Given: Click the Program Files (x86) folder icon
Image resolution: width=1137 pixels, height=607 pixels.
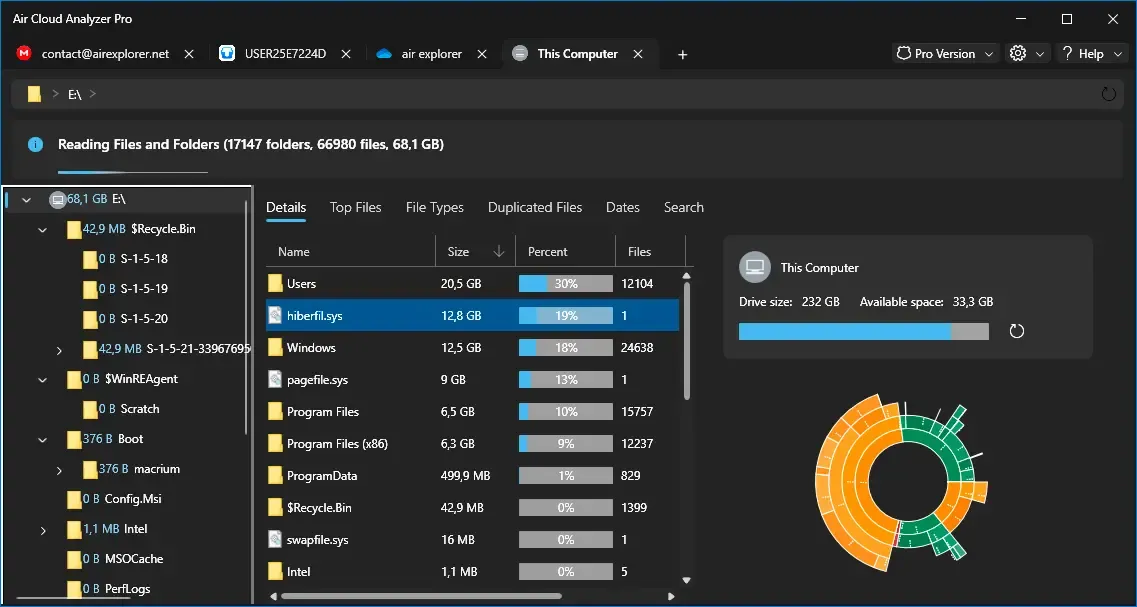Looking at the screenshot, I should [x=275, y=443].
